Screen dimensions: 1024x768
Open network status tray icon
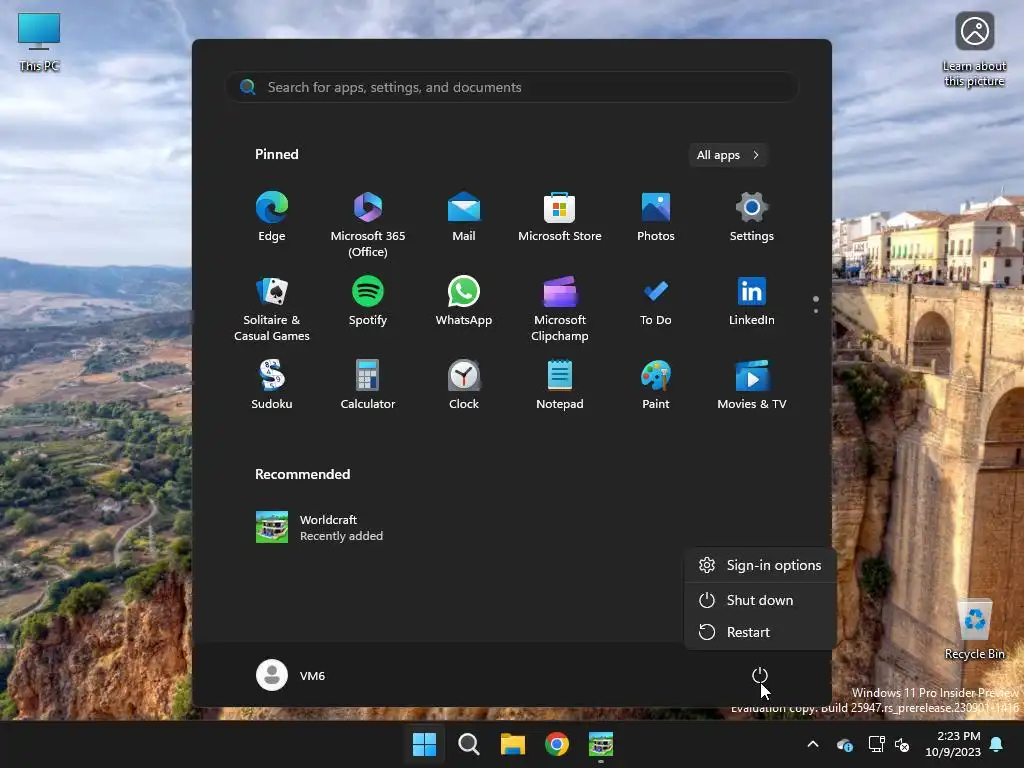pos(876,744)
